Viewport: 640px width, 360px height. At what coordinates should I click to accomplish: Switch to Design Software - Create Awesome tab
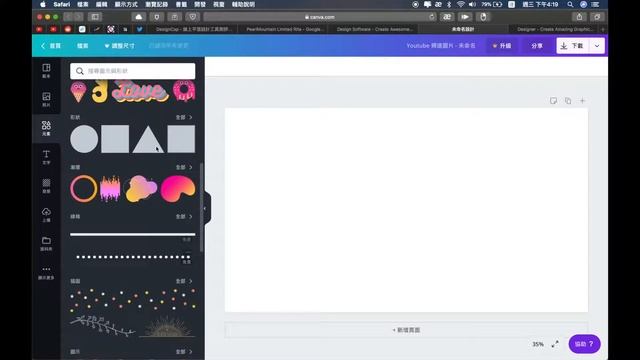pyautogui.click(x=374, y=29)
